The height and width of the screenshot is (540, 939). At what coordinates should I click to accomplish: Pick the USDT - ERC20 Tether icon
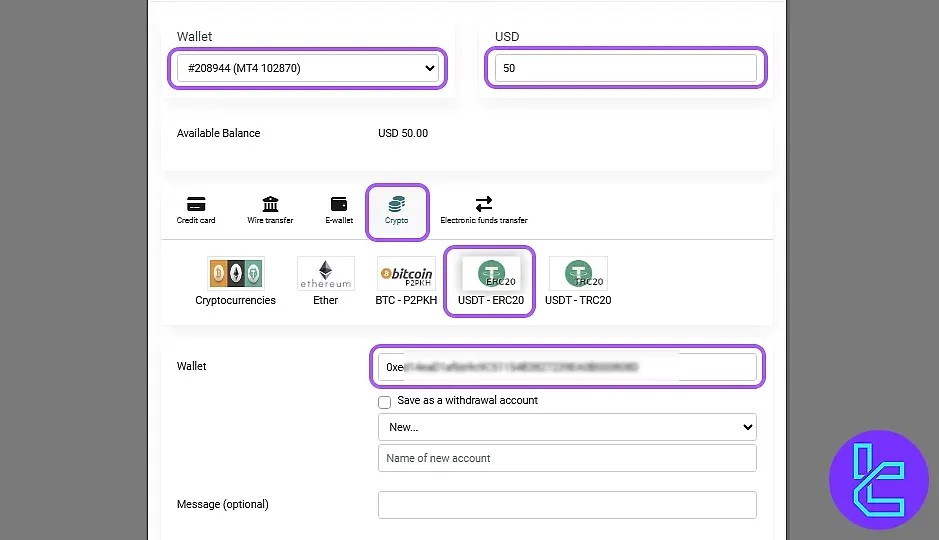(x=490, y=274)
